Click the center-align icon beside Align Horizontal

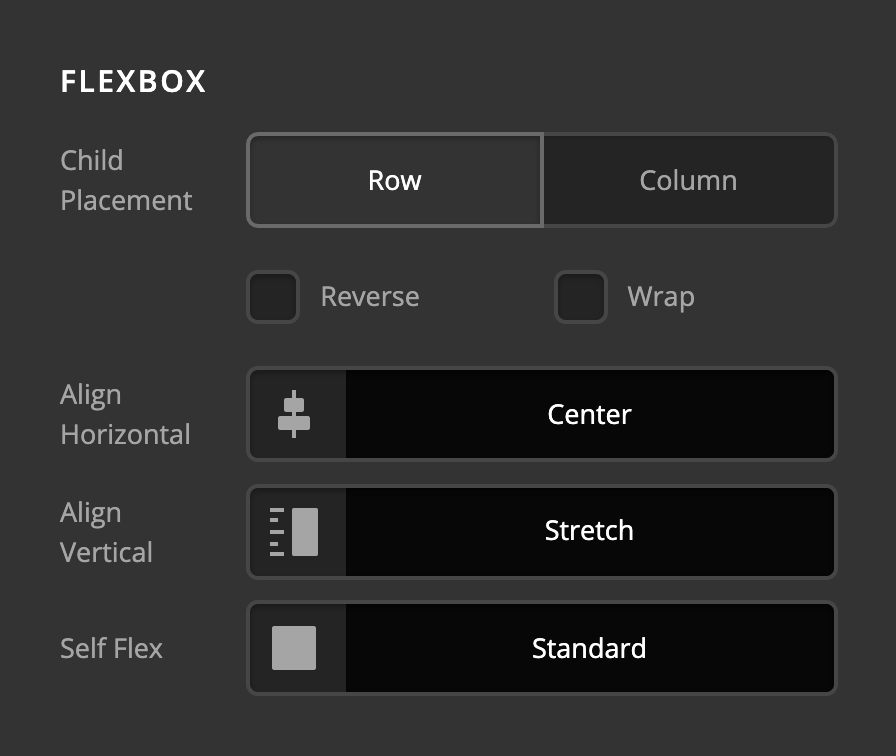point(294,414)
